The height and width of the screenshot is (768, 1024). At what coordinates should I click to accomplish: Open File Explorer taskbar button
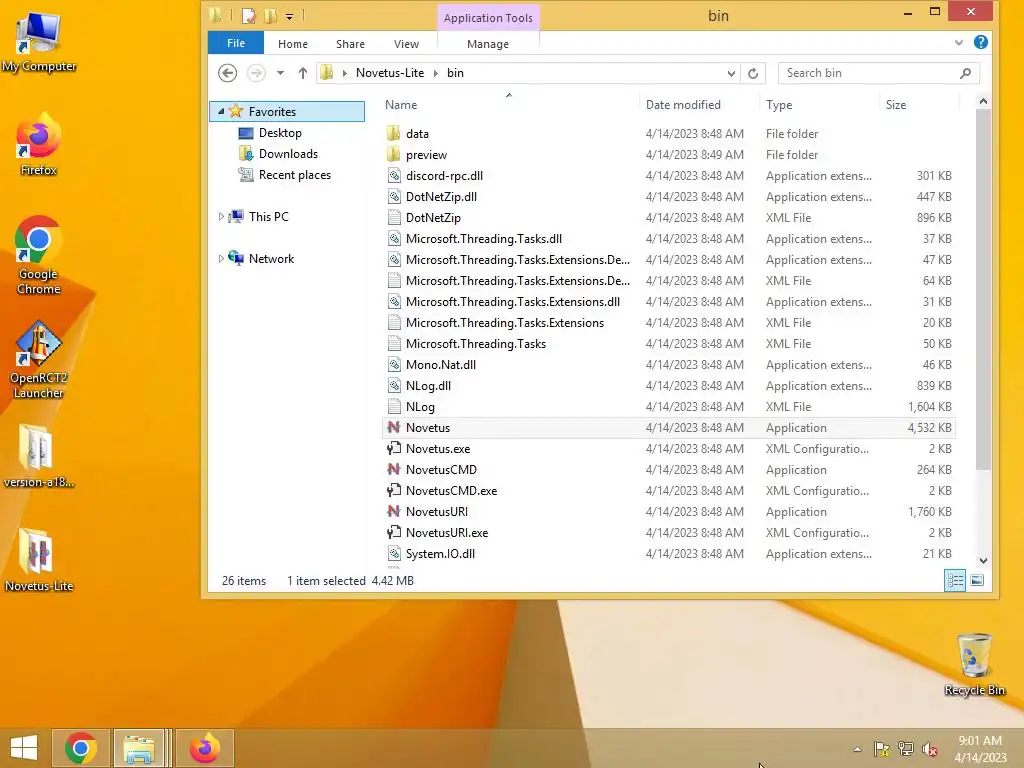click(139, 748)
